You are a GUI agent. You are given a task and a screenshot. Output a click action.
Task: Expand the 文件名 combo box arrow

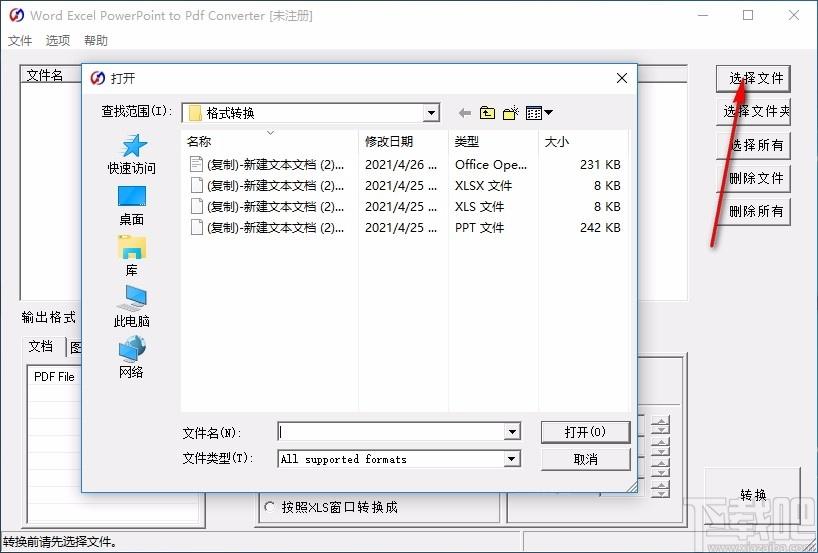(512, 431)
